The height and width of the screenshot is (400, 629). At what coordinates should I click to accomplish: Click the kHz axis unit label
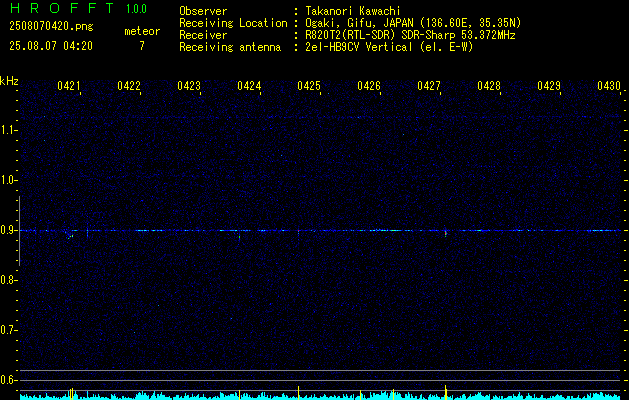pos(9,81)
